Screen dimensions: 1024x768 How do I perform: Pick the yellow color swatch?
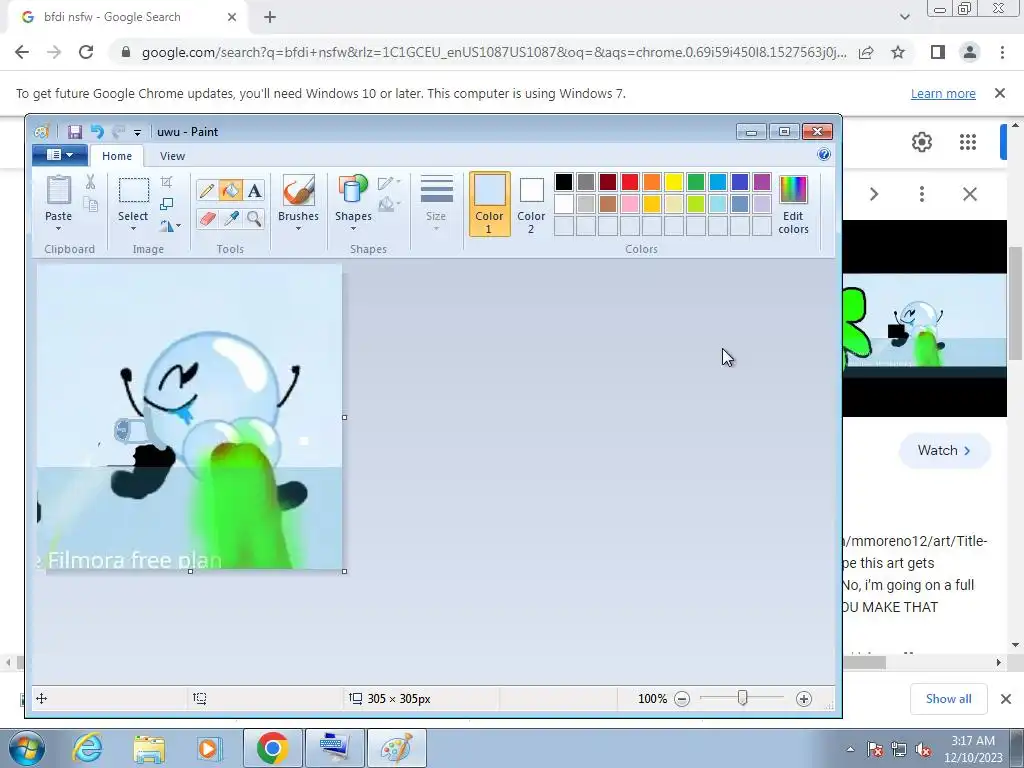pos(674,182)
